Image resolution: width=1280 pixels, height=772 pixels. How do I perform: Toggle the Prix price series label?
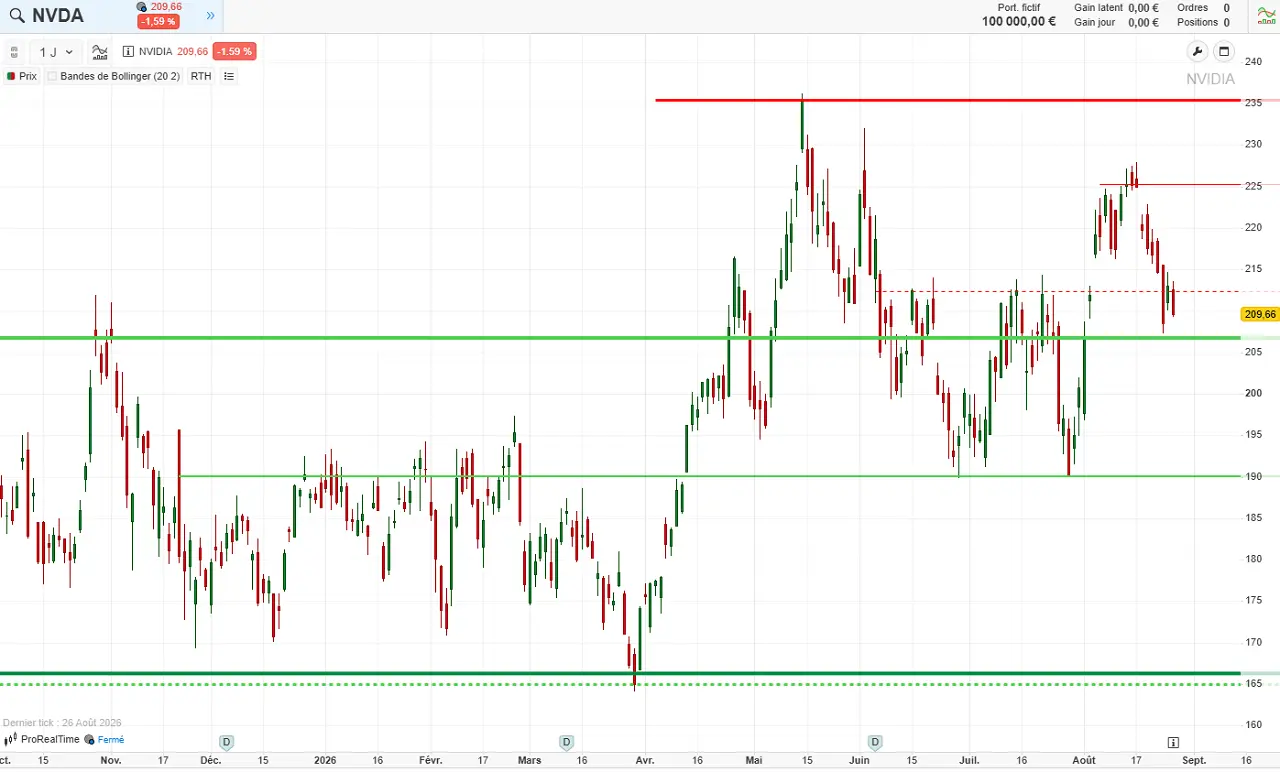coord(21,76)
